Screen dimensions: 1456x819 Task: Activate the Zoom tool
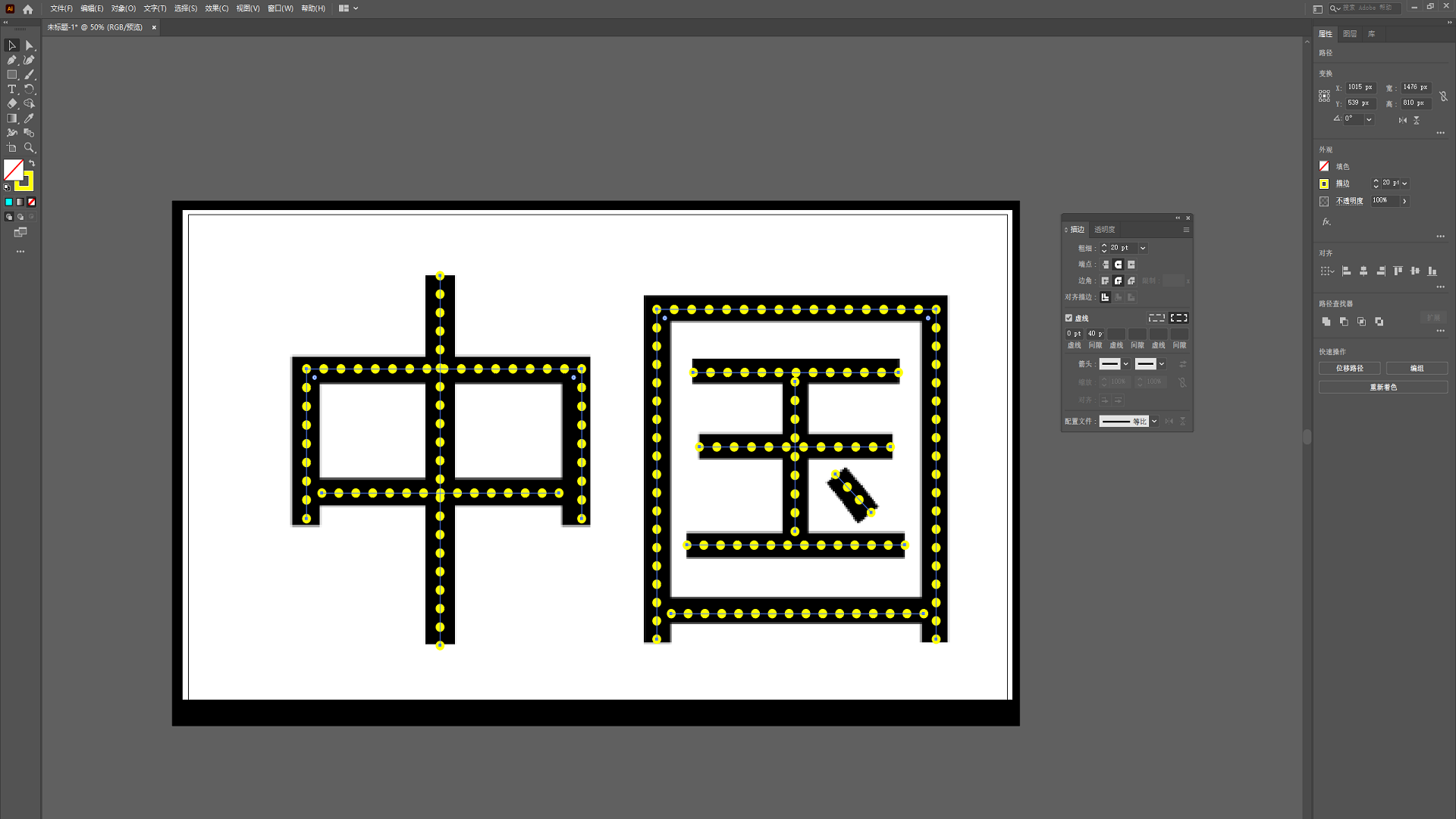(29, 148)
